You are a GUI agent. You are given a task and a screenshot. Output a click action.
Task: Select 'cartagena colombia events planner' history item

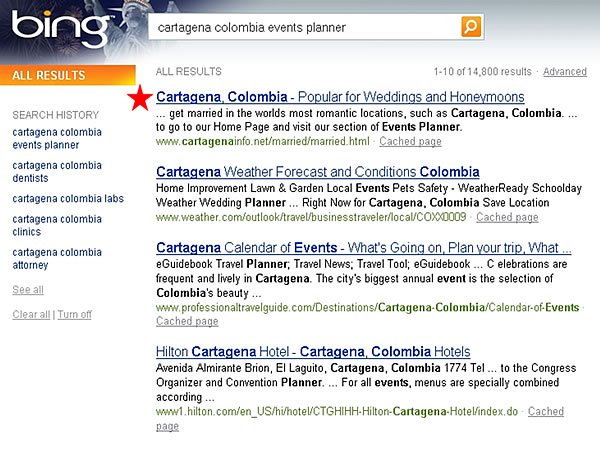tap(57, 138)
